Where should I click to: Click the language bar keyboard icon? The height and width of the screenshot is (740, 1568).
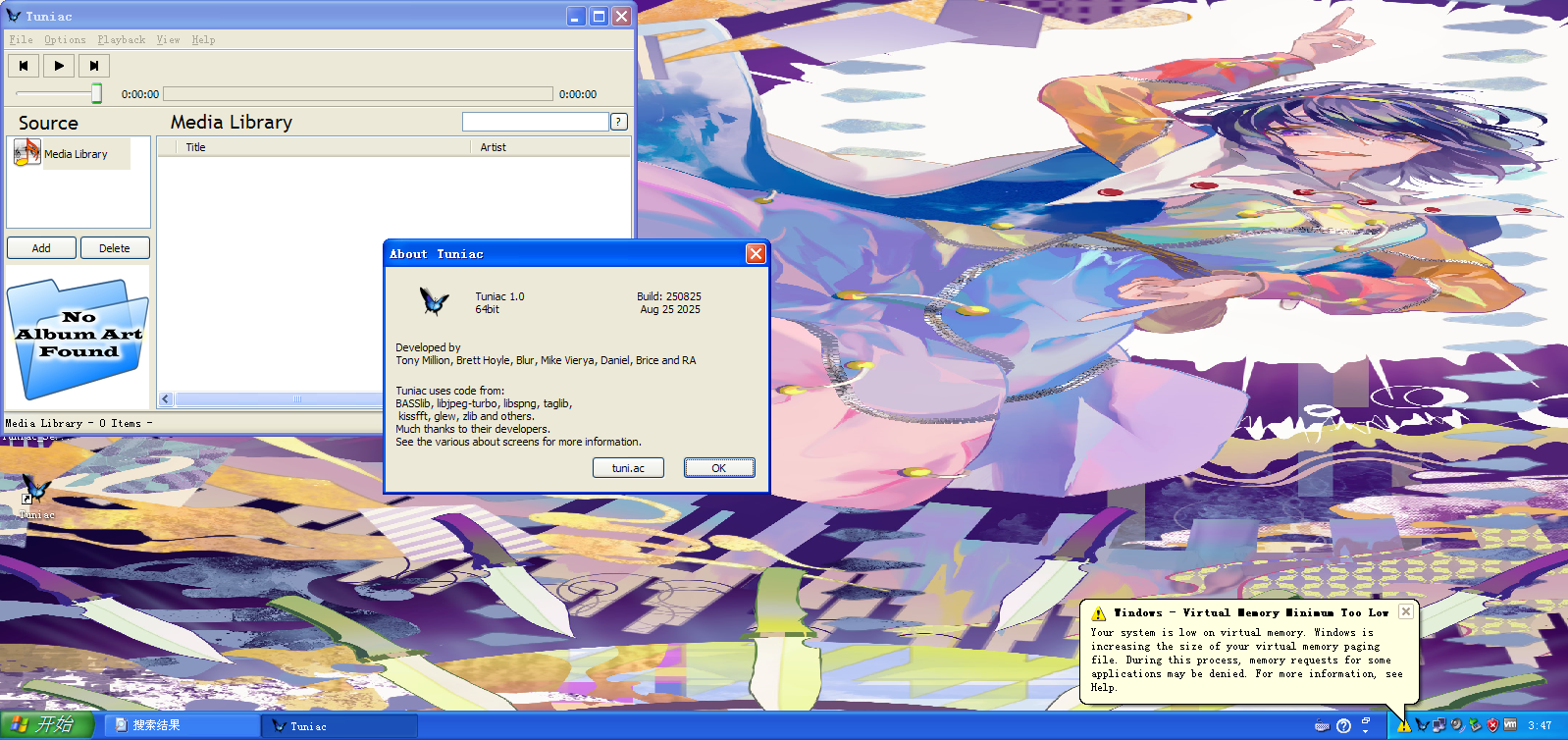coord(1323,726)
